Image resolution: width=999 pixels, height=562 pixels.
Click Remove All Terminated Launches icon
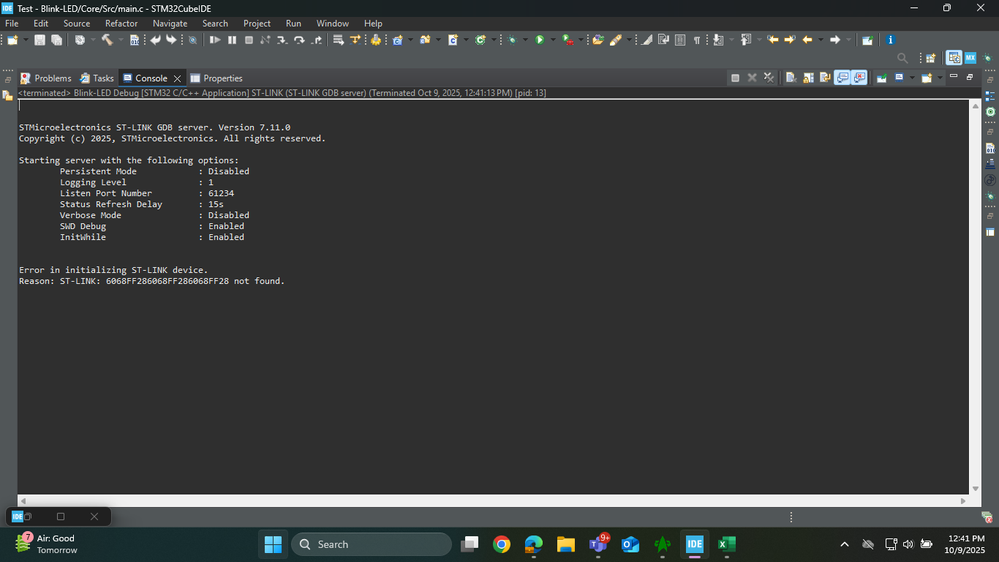coord(769,78)
